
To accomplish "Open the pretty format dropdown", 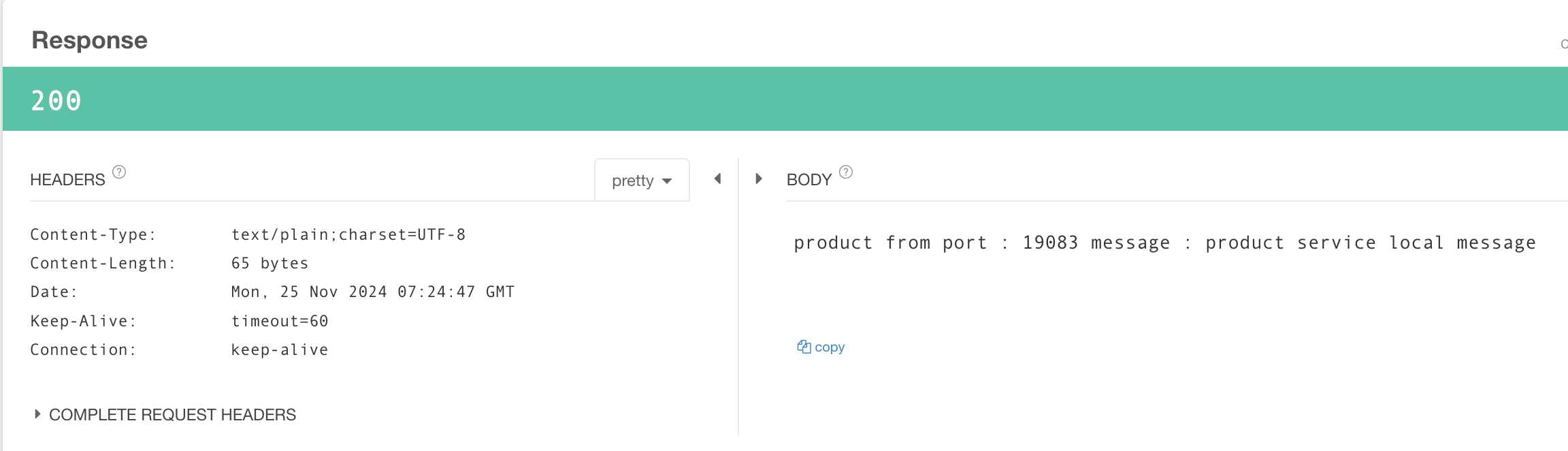I will [642, 181].
